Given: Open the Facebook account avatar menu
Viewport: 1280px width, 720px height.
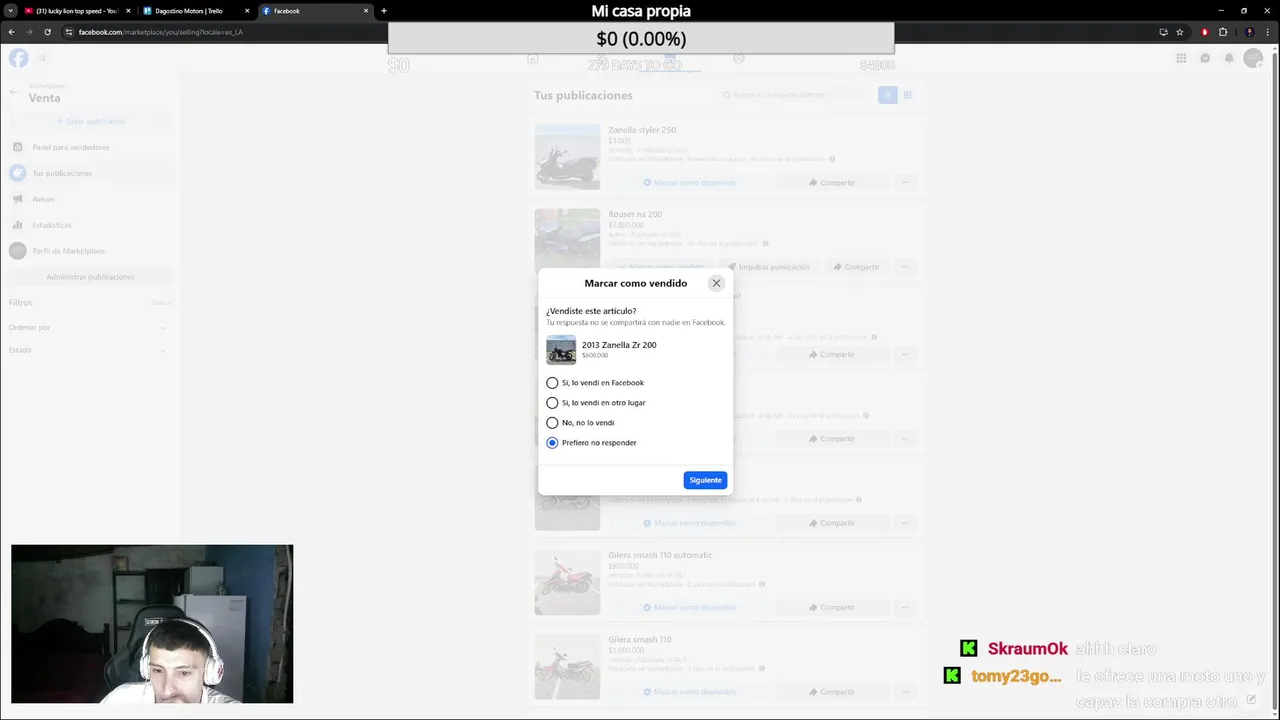Looking at the screenshot, I should [1253, 58].
